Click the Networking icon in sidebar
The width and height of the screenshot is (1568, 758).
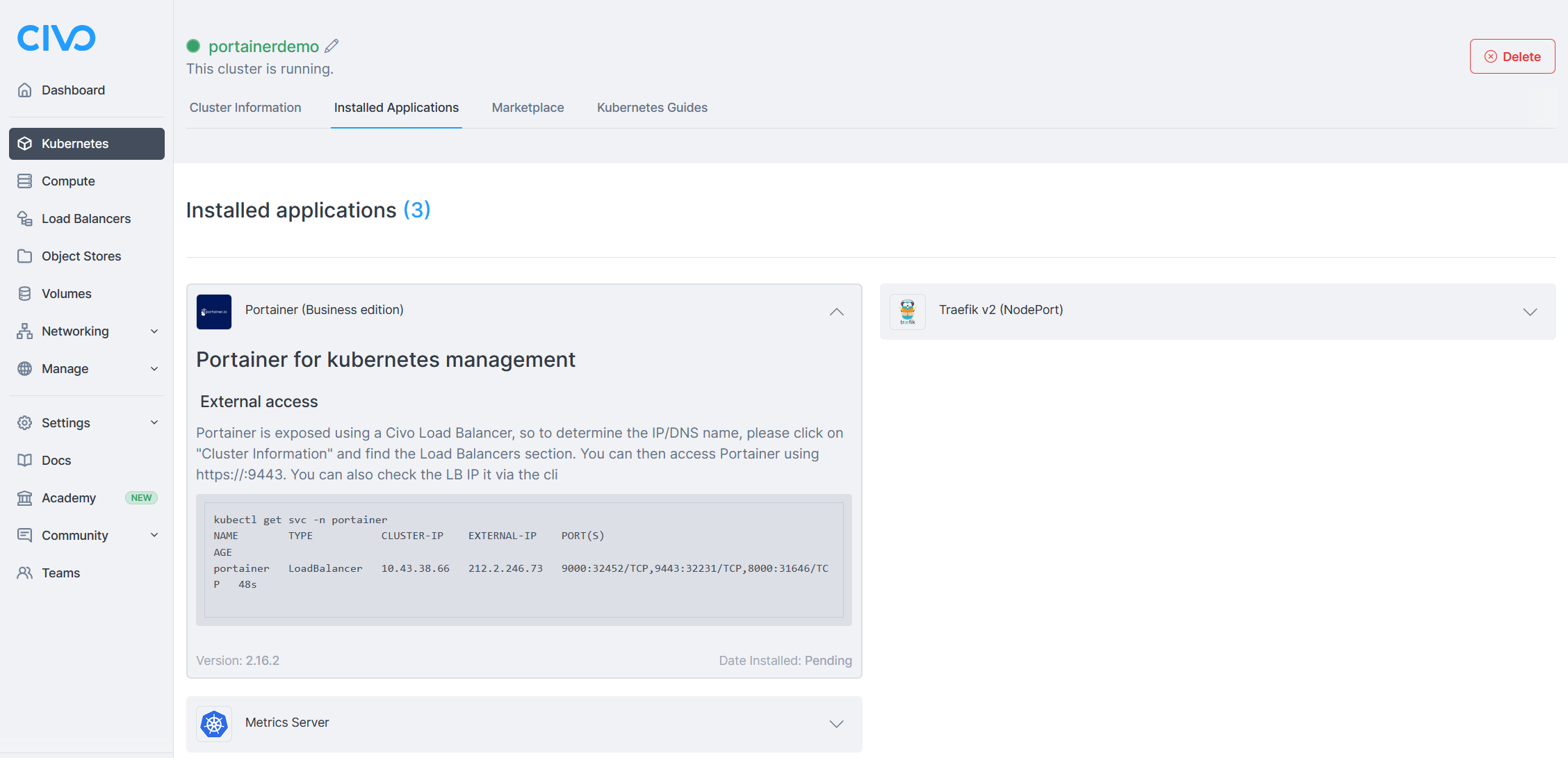[x=25, y=331]
